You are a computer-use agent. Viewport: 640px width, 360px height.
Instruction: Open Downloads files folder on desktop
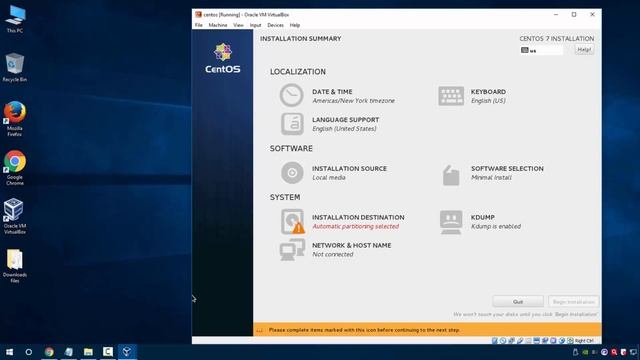pos(15,266)
